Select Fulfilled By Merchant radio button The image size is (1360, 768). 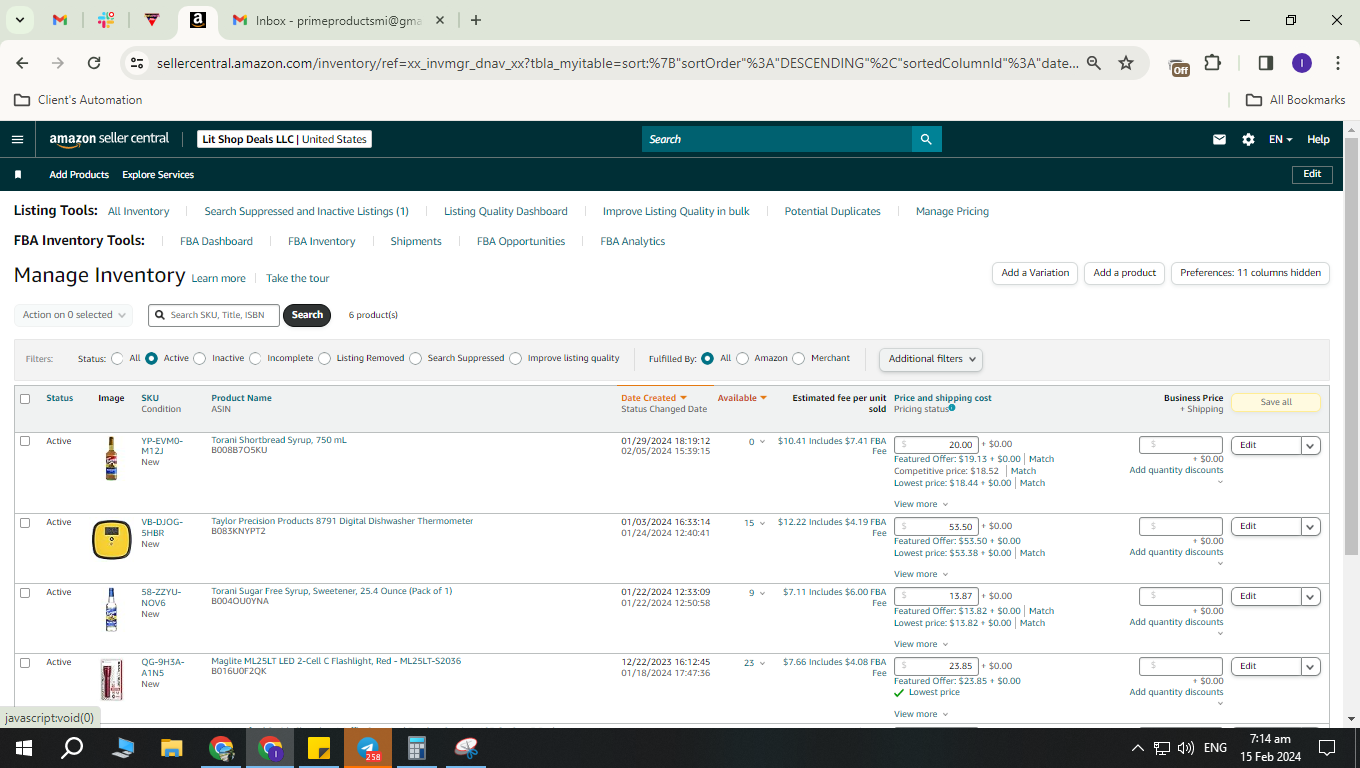point(798,358)
